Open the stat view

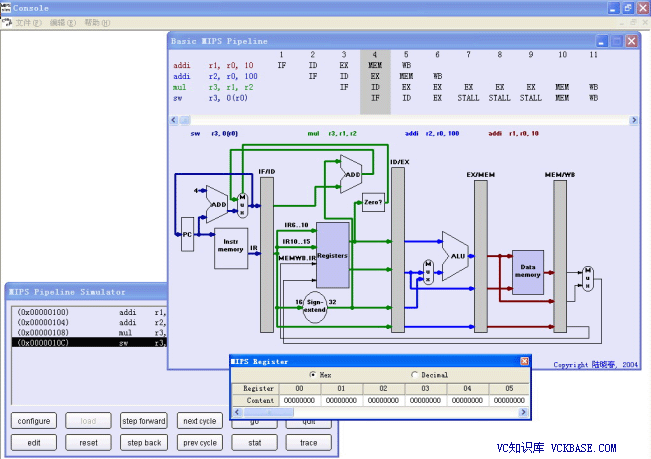(254, 442)
